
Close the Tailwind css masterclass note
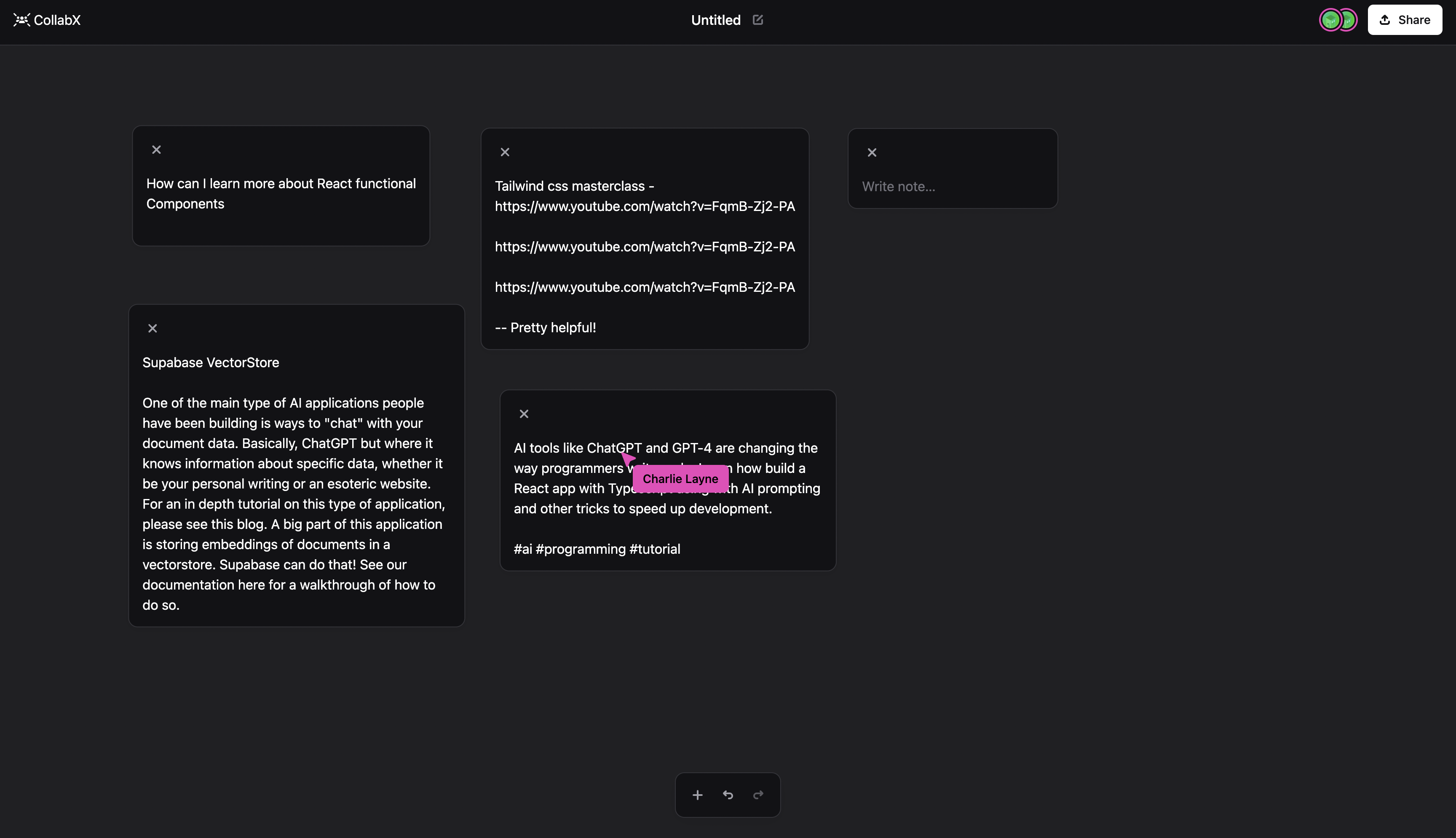(505, 152)
